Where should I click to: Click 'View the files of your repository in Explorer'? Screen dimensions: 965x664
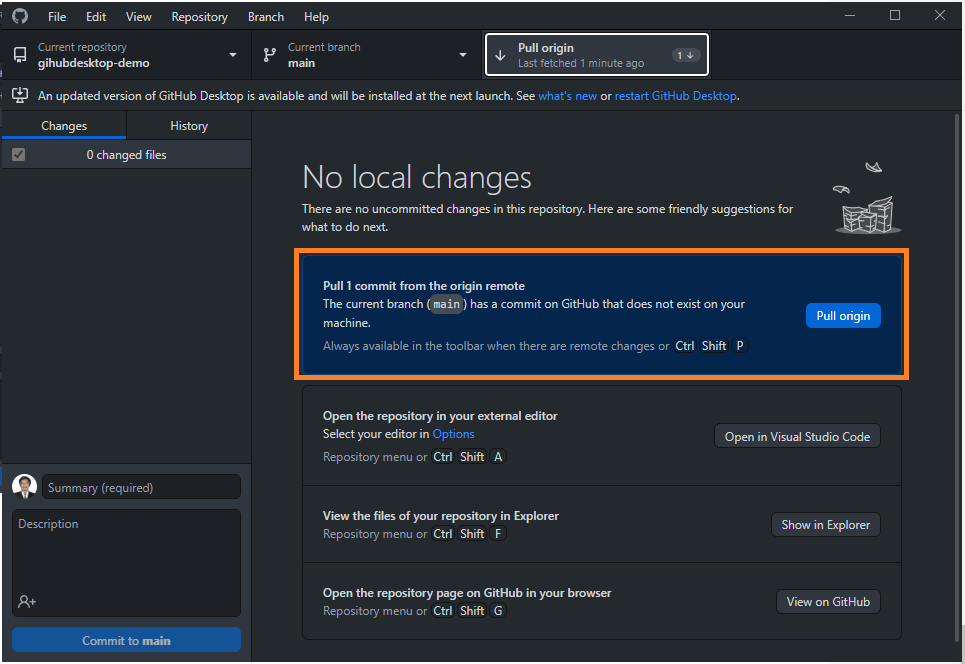click(441, 516)
